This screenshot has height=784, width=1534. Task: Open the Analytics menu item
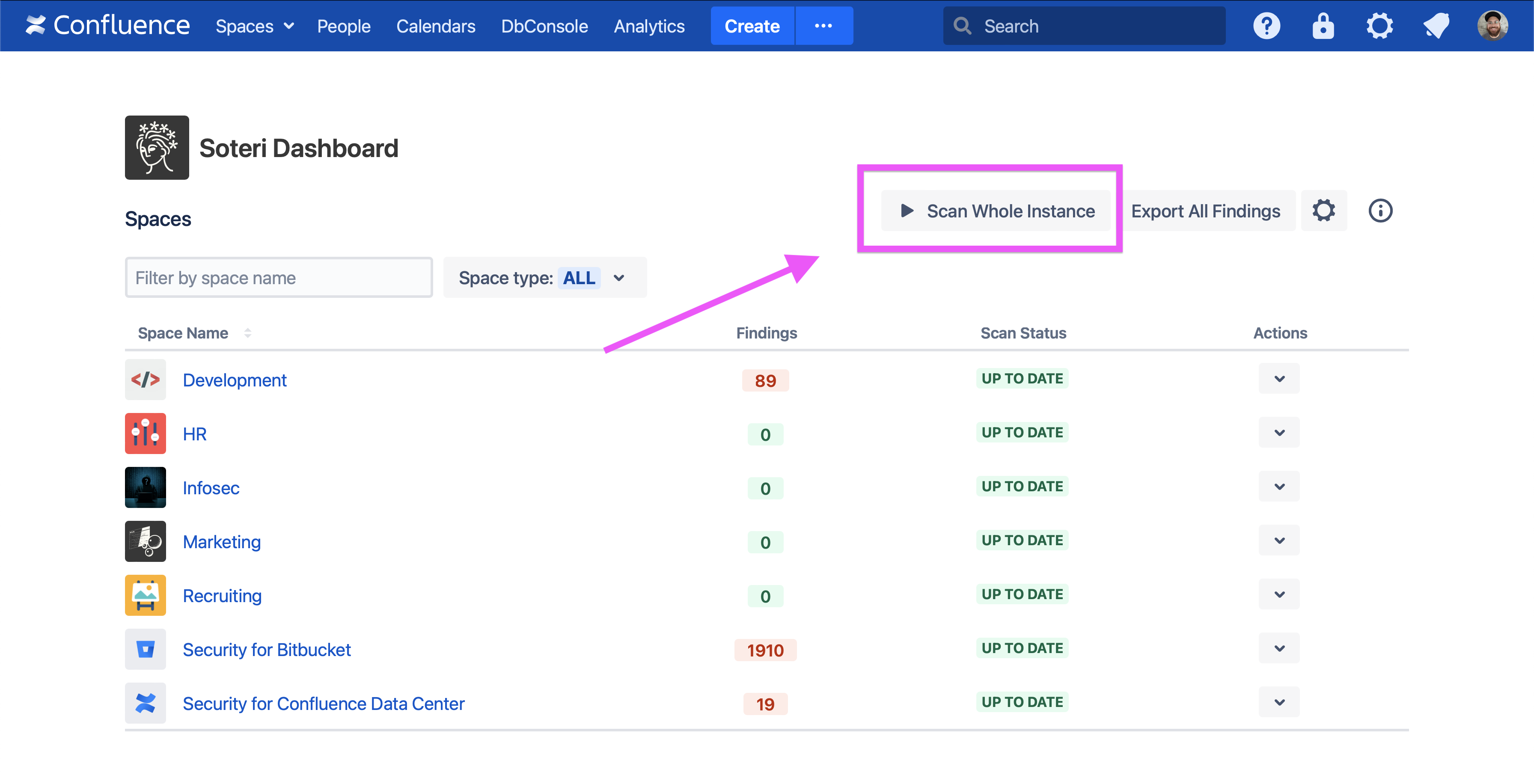[x=649, y=26]
